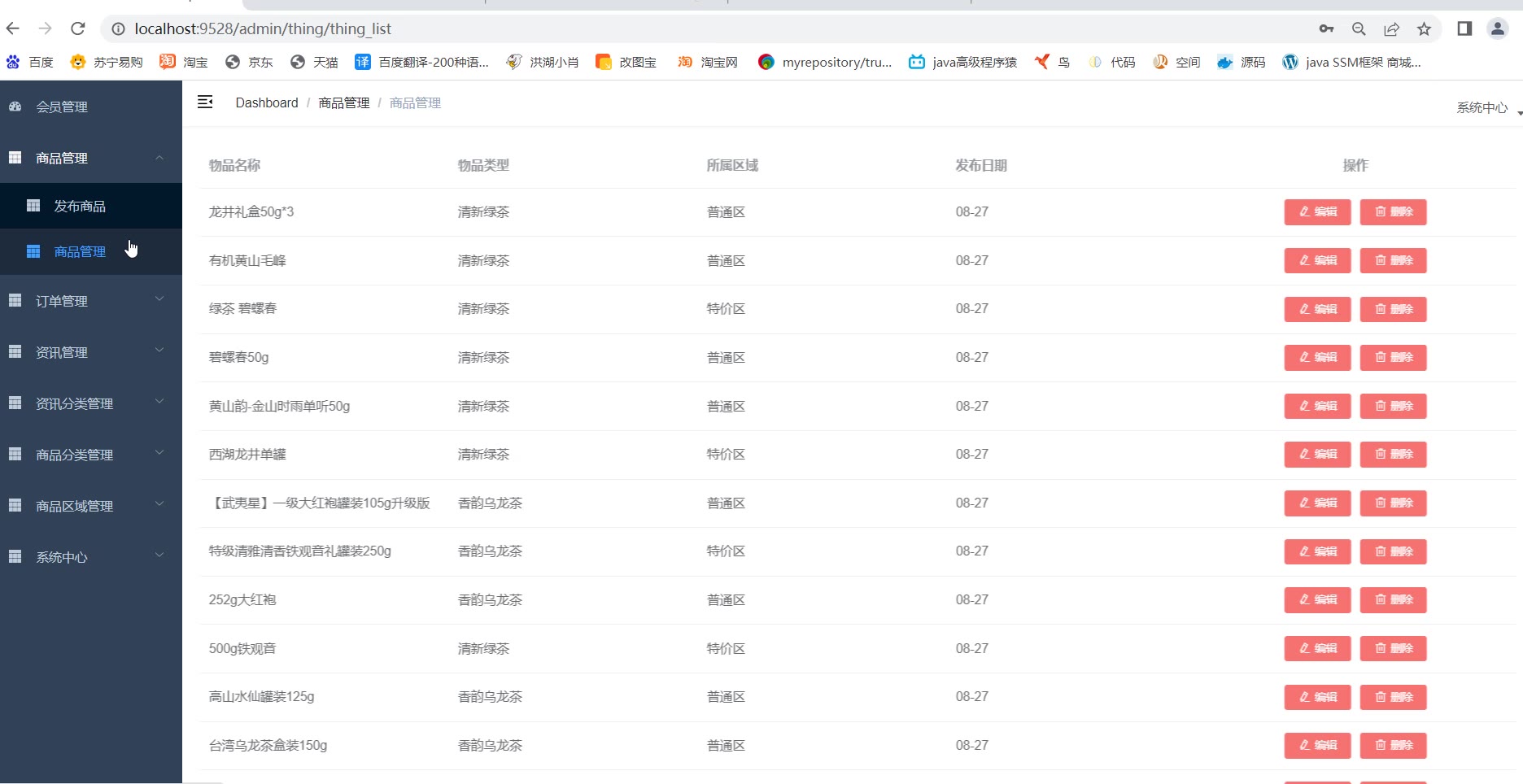The image size is (1523, 784).
Task: Open browser zoom magnifier icon
Action: point(1359,29)
